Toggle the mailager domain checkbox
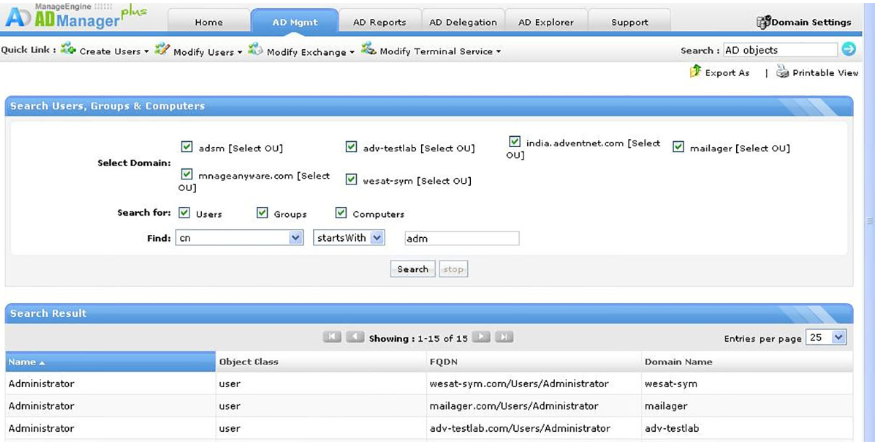 point(678,146)
